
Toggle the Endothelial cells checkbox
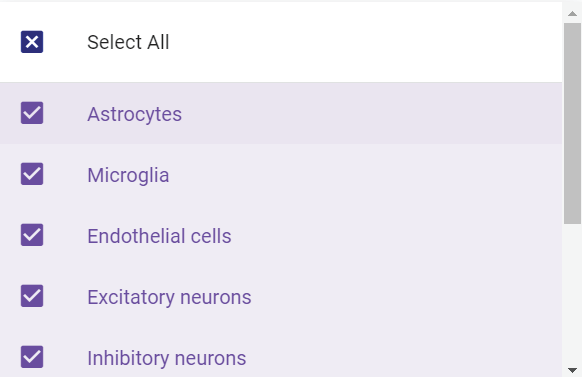32,235
